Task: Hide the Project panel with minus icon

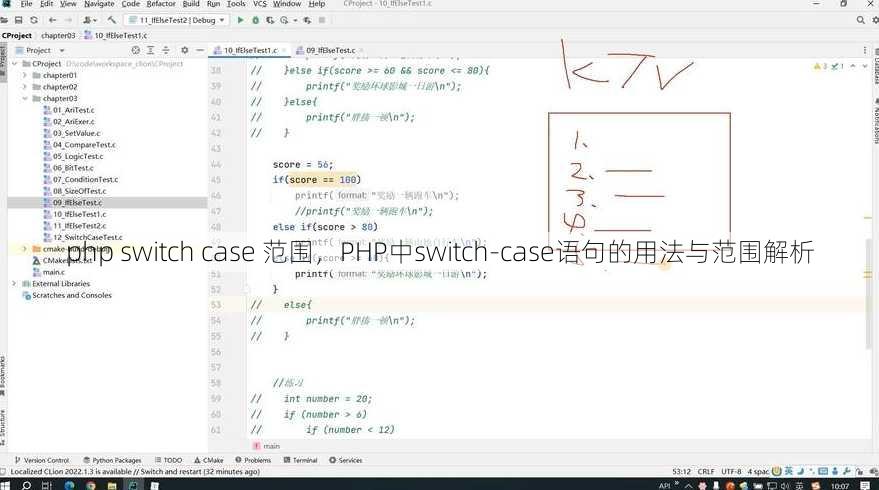Action: click(200, 50)
